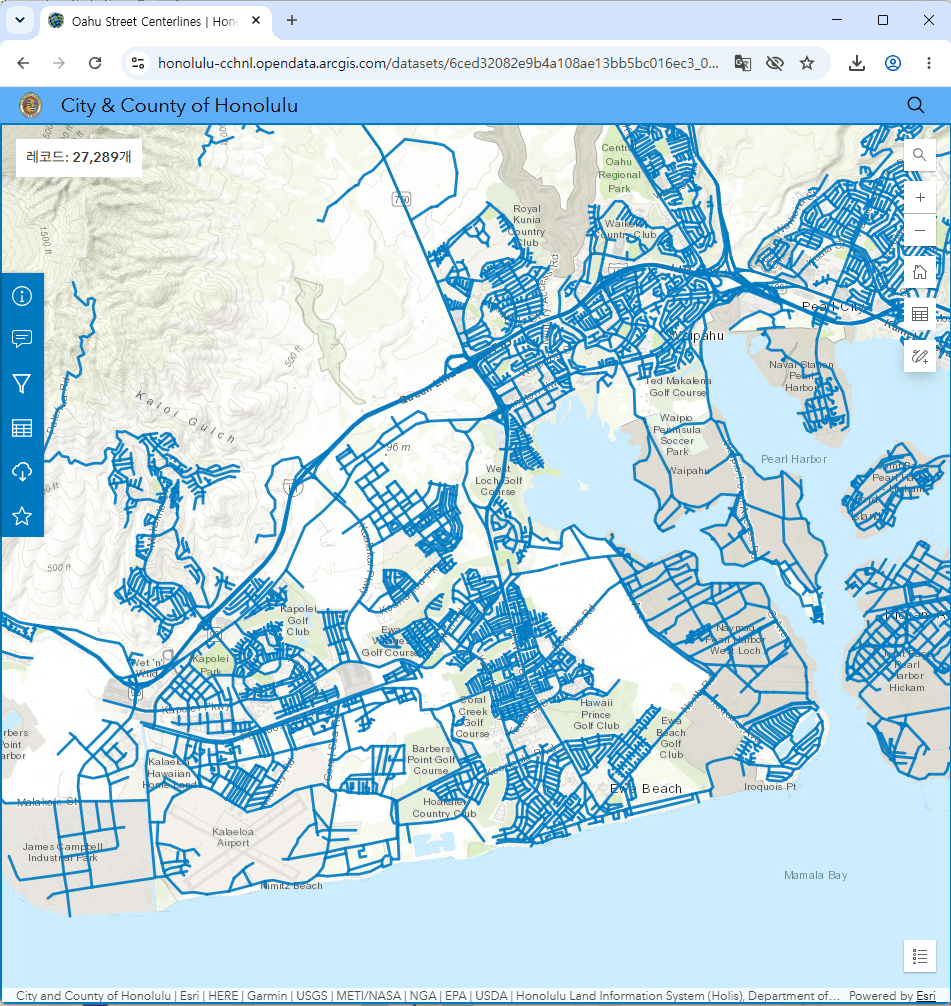Click the translate page icon

[x=742, y=63]
